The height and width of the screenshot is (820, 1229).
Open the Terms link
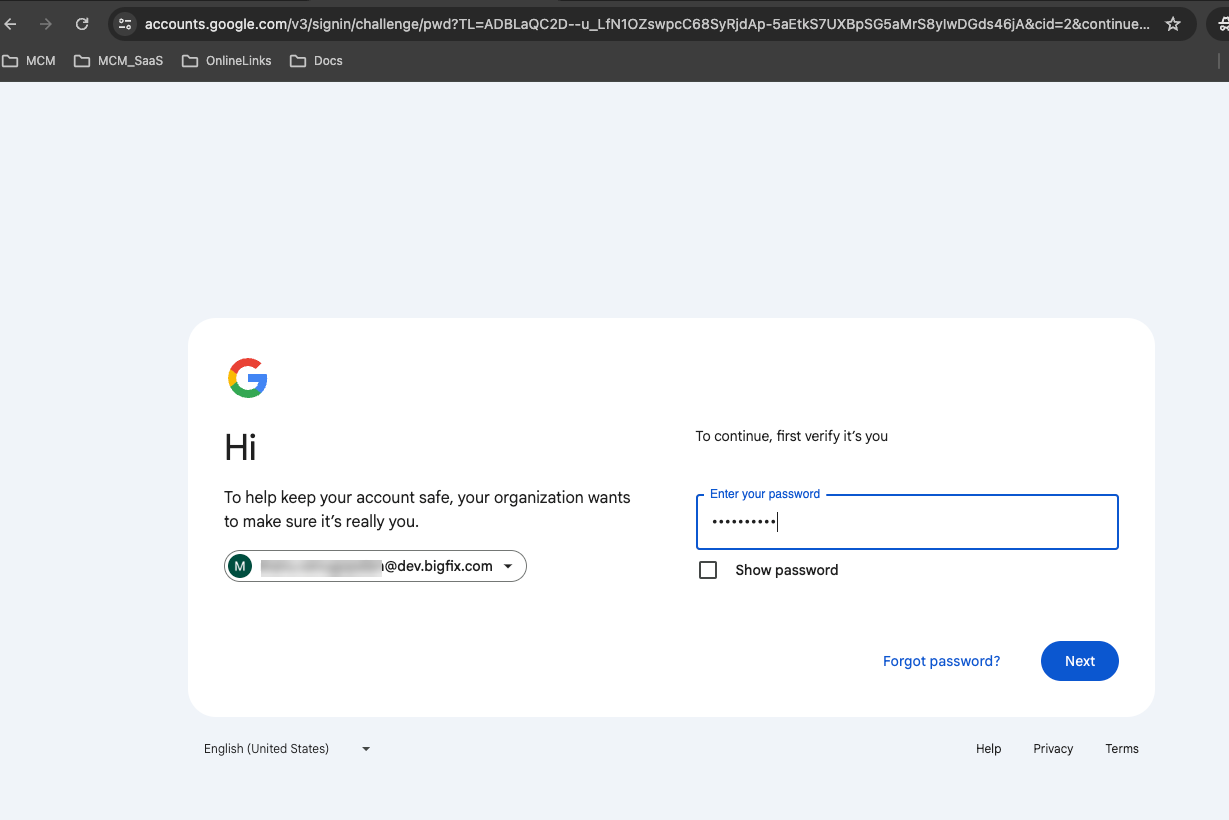coord(1121,749)
